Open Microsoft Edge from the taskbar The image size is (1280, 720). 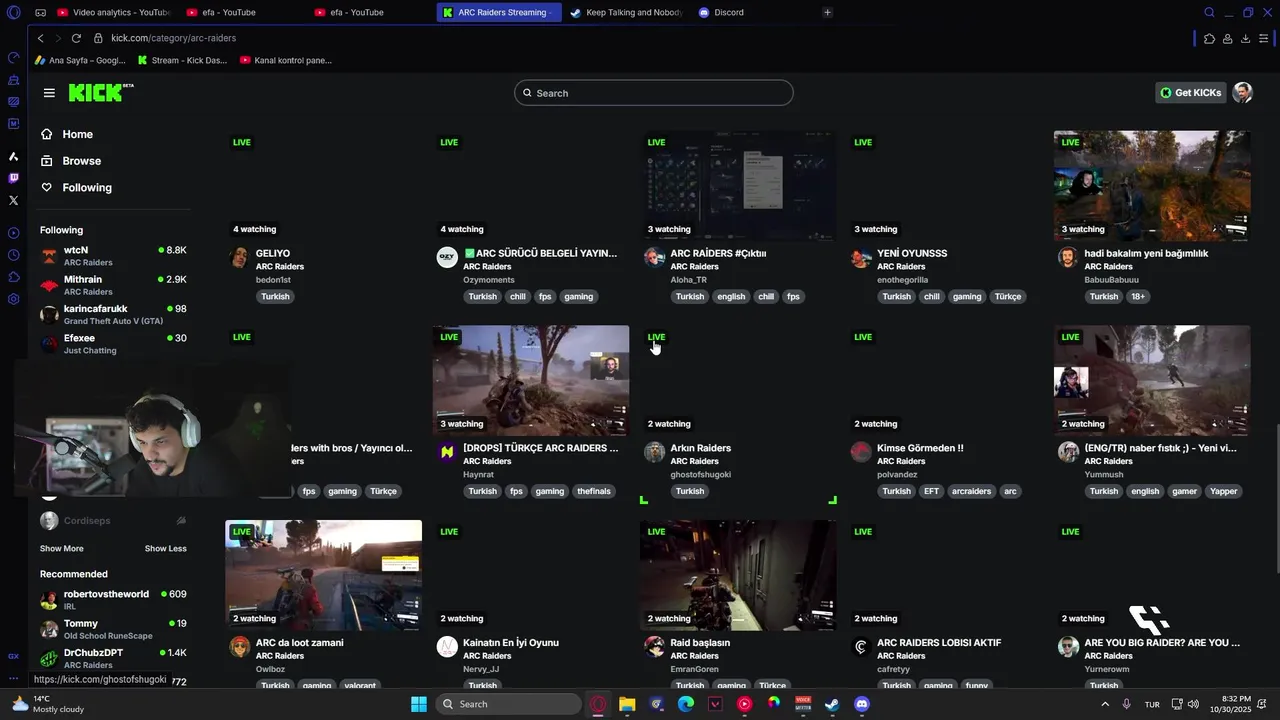coord(686,704)
